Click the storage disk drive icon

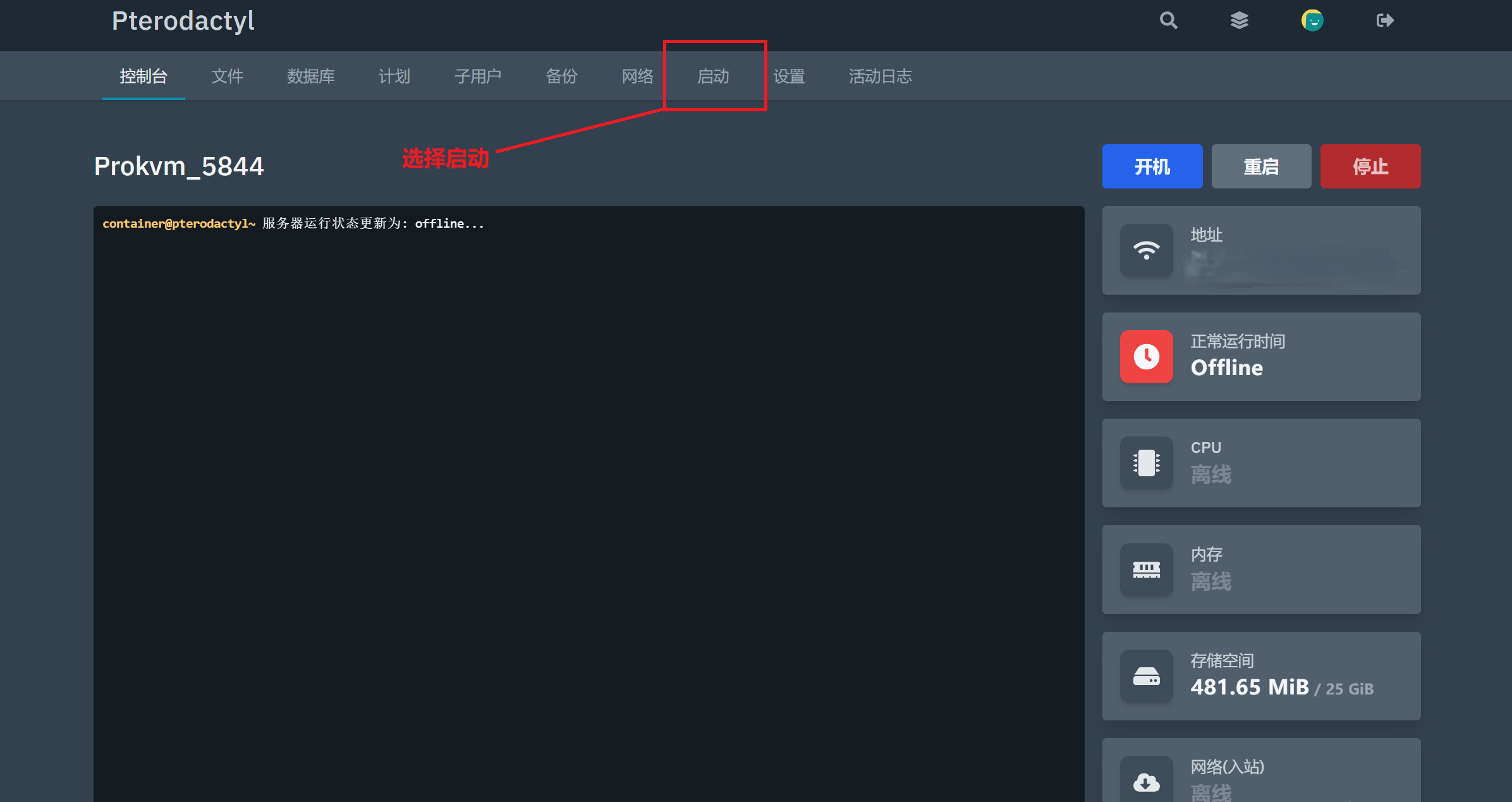coord(1146,676)
